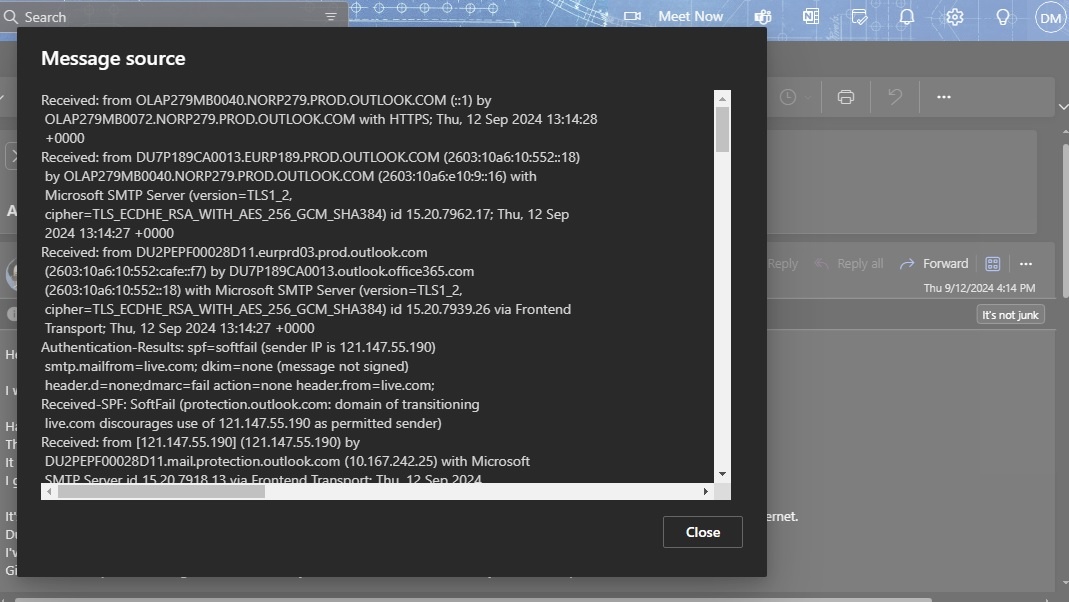The image size is (1069, 602).
Task: Click the horizontal scrollbar thumb in Message source
Action: (x=162, y=492)
